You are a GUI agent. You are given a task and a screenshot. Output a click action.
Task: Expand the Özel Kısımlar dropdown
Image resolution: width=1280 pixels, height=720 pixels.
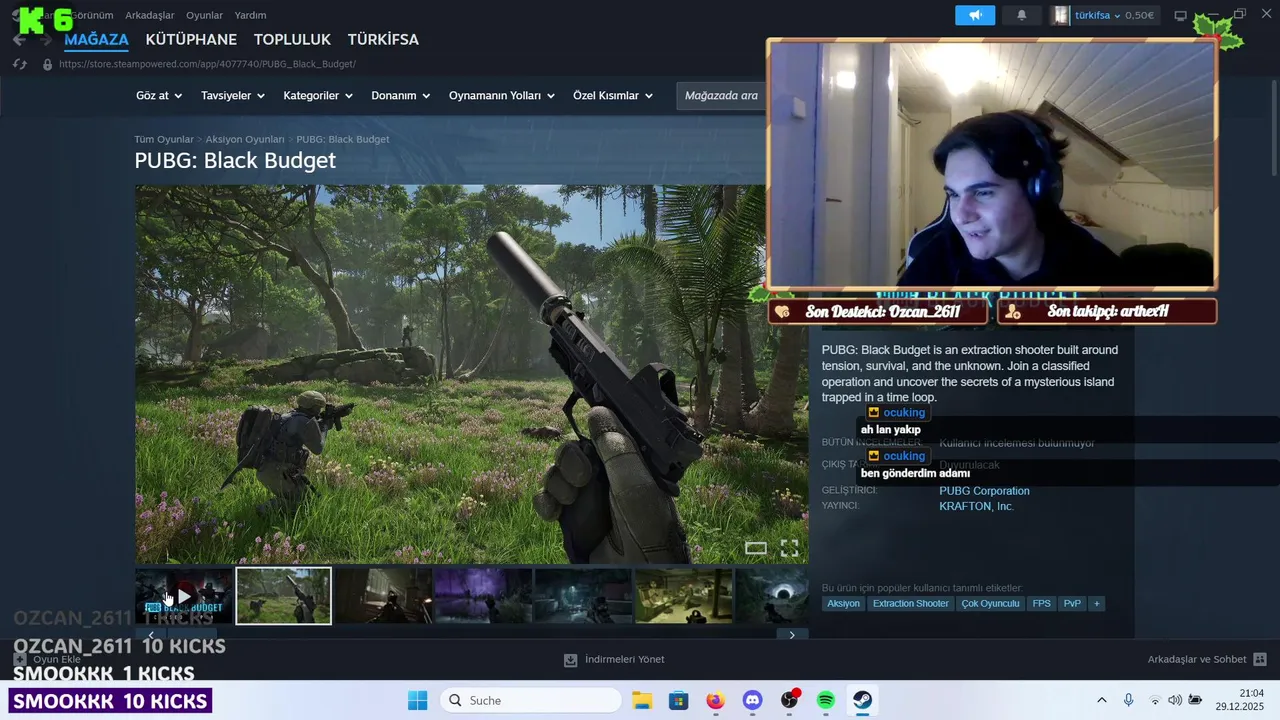[613, 96]
